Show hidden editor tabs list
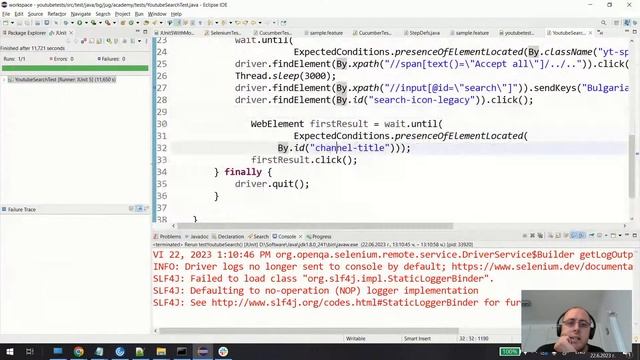 click(x=600, y=32)
